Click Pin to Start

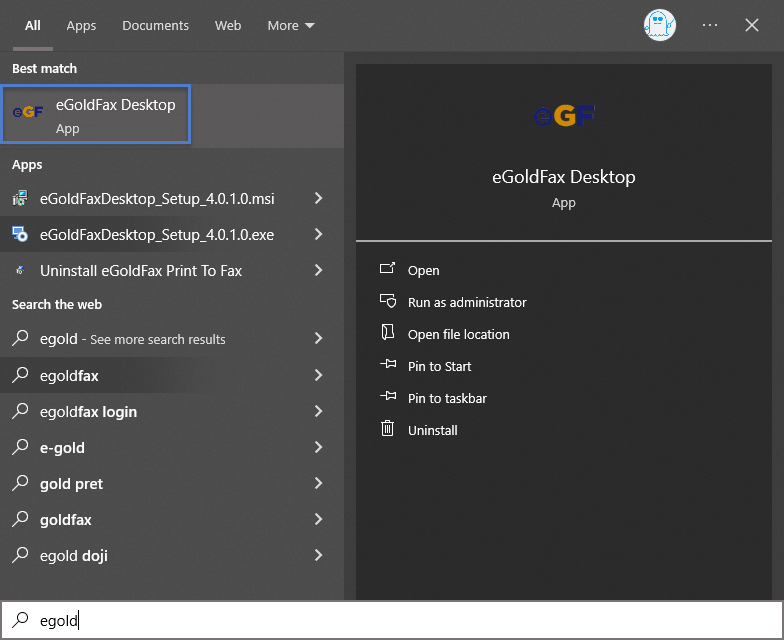click(440, 366)
